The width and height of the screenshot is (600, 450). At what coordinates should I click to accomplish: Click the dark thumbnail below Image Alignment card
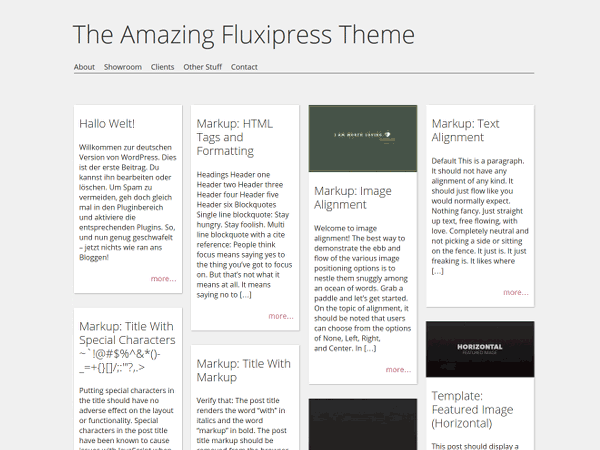(x=362, y=424)
